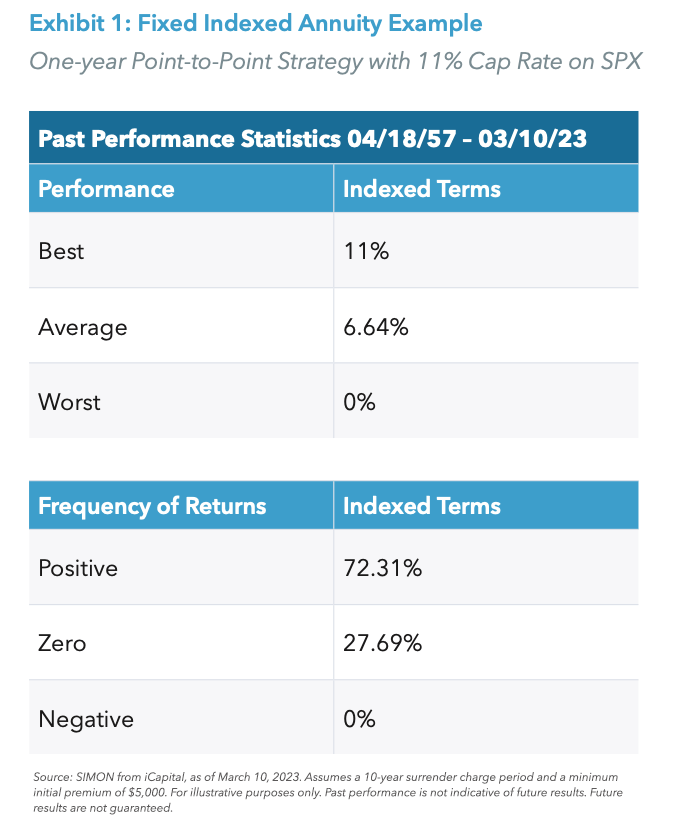Viewport: 673px width, 825px height.
Task: Click the 27.69% zero frequency value
Action: point(382,643)
